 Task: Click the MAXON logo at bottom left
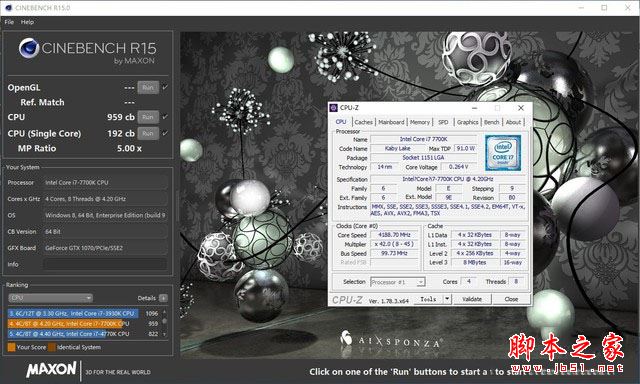(51, 370)
